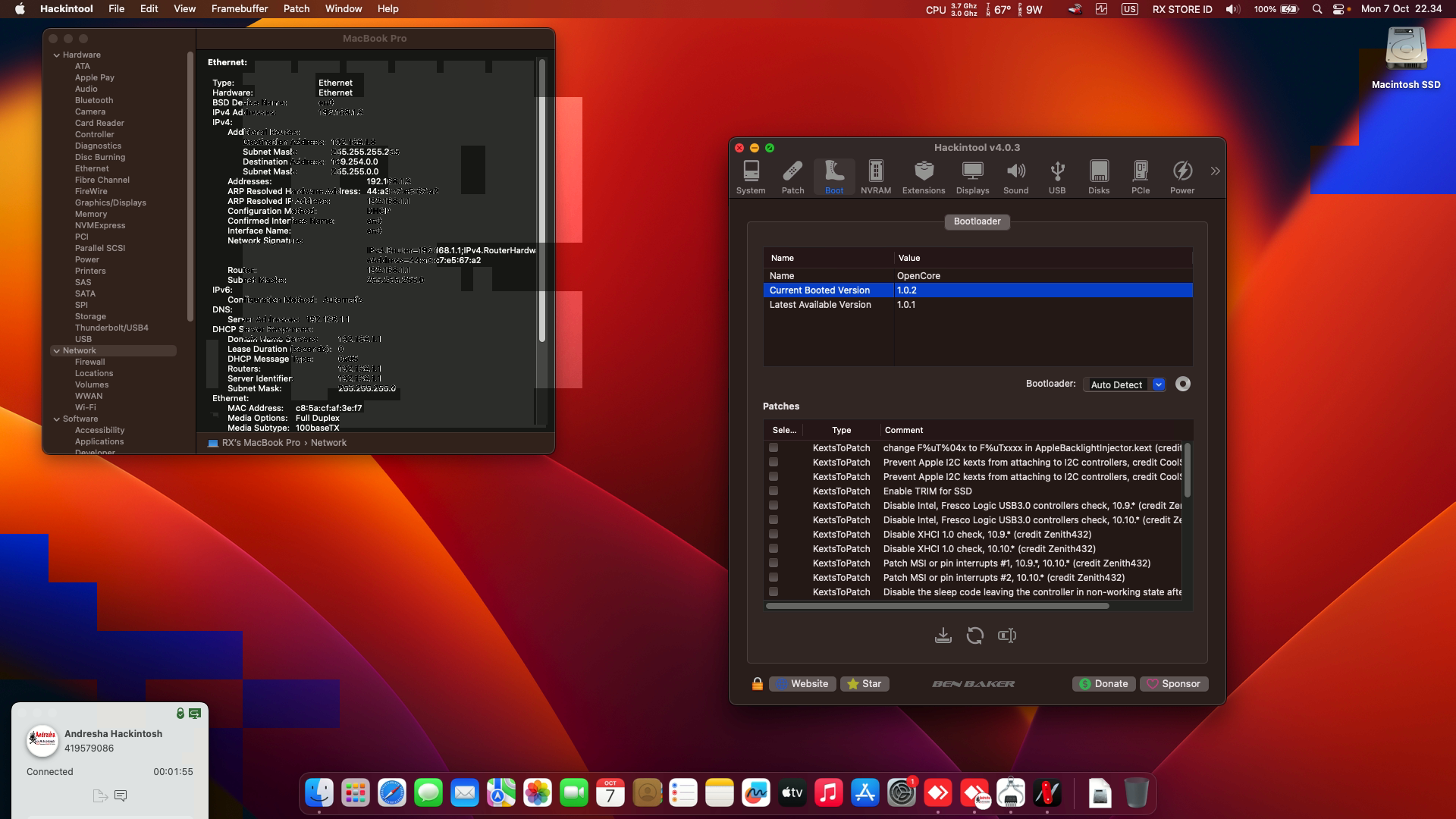Click the bootloader settings round icon

[x=1183, y=384]
